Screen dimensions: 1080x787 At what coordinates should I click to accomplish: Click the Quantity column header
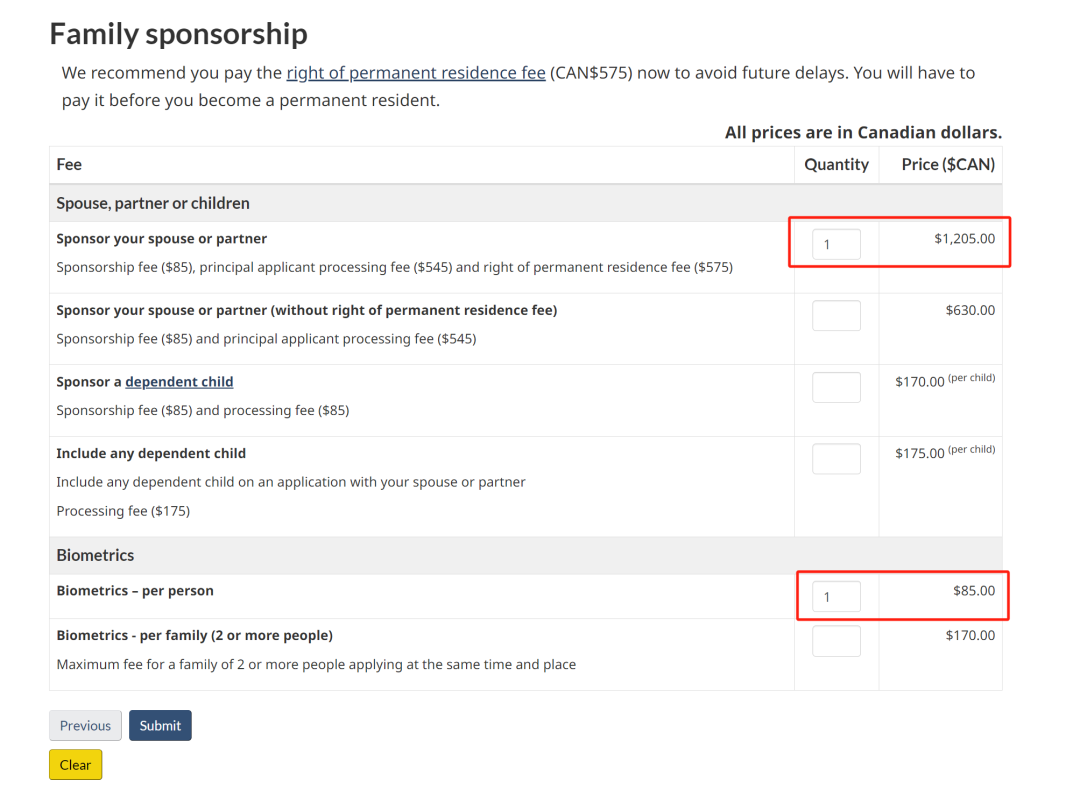coord(836,165)
